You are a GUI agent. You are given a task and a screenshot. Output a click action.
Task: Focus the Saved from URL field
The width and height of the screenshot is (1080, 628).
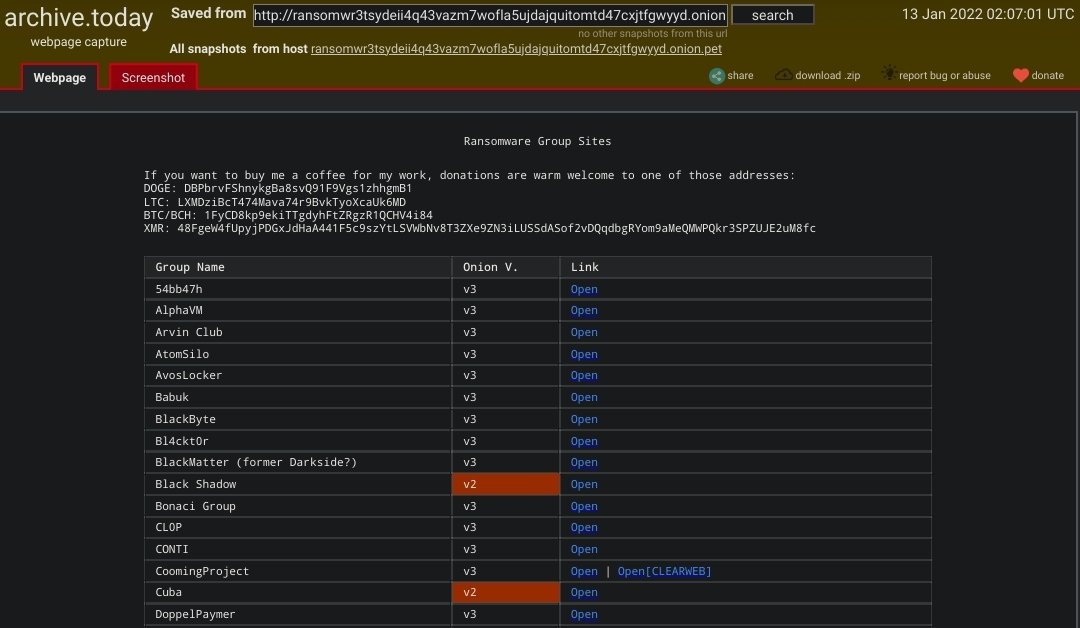[490, 15]
